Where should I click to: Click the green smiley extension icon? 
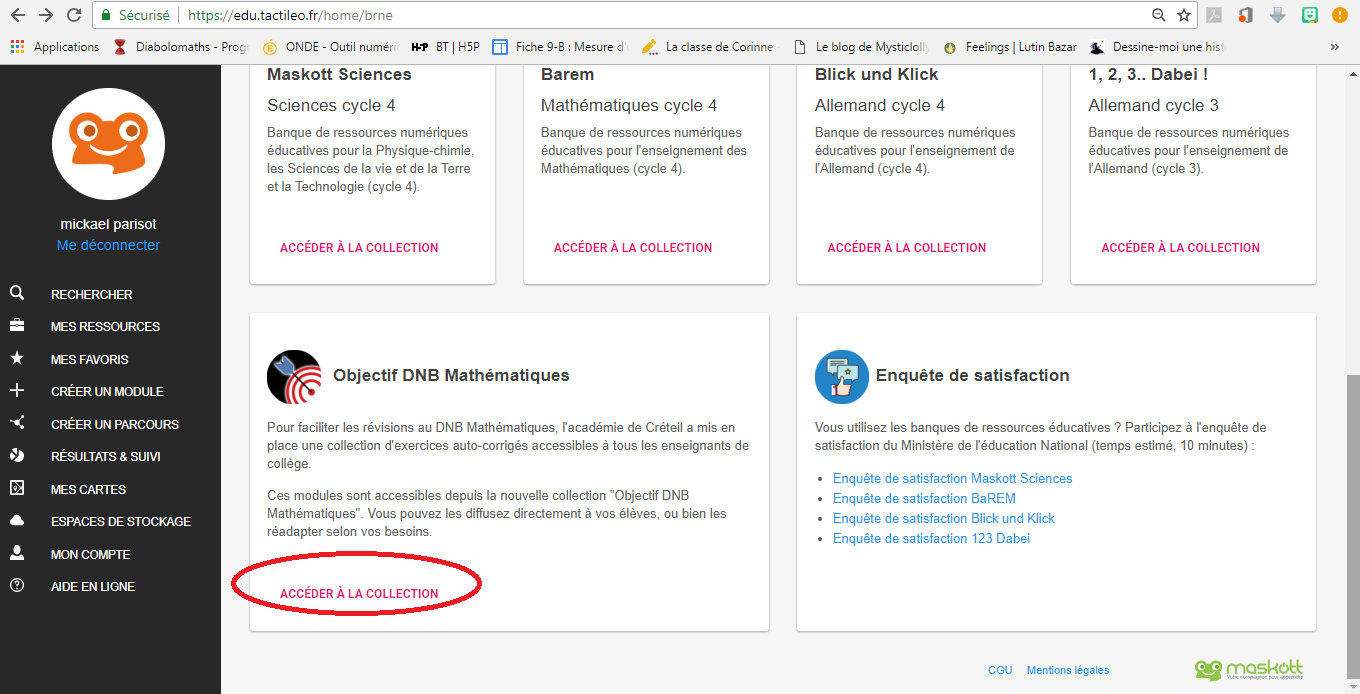pos(1310,15)
